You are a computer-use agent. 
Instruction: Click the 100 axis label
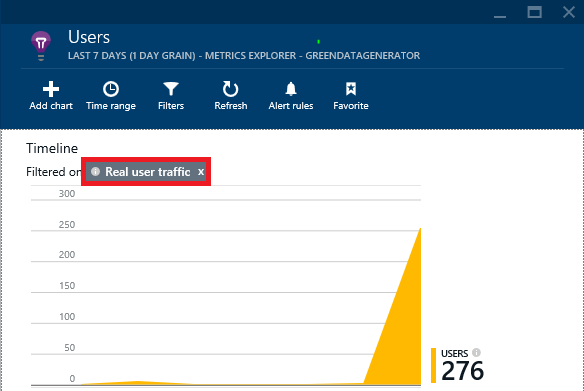click(x=67, y=317)
